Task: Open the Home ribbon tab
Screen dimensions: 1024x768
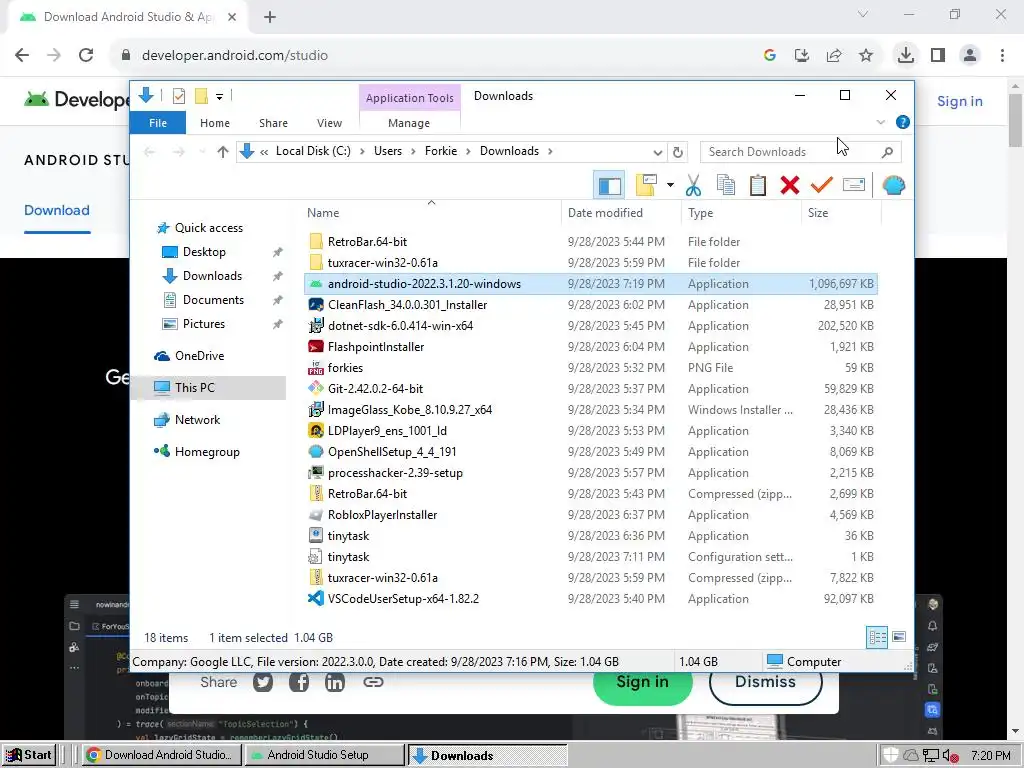Action: 215,123
